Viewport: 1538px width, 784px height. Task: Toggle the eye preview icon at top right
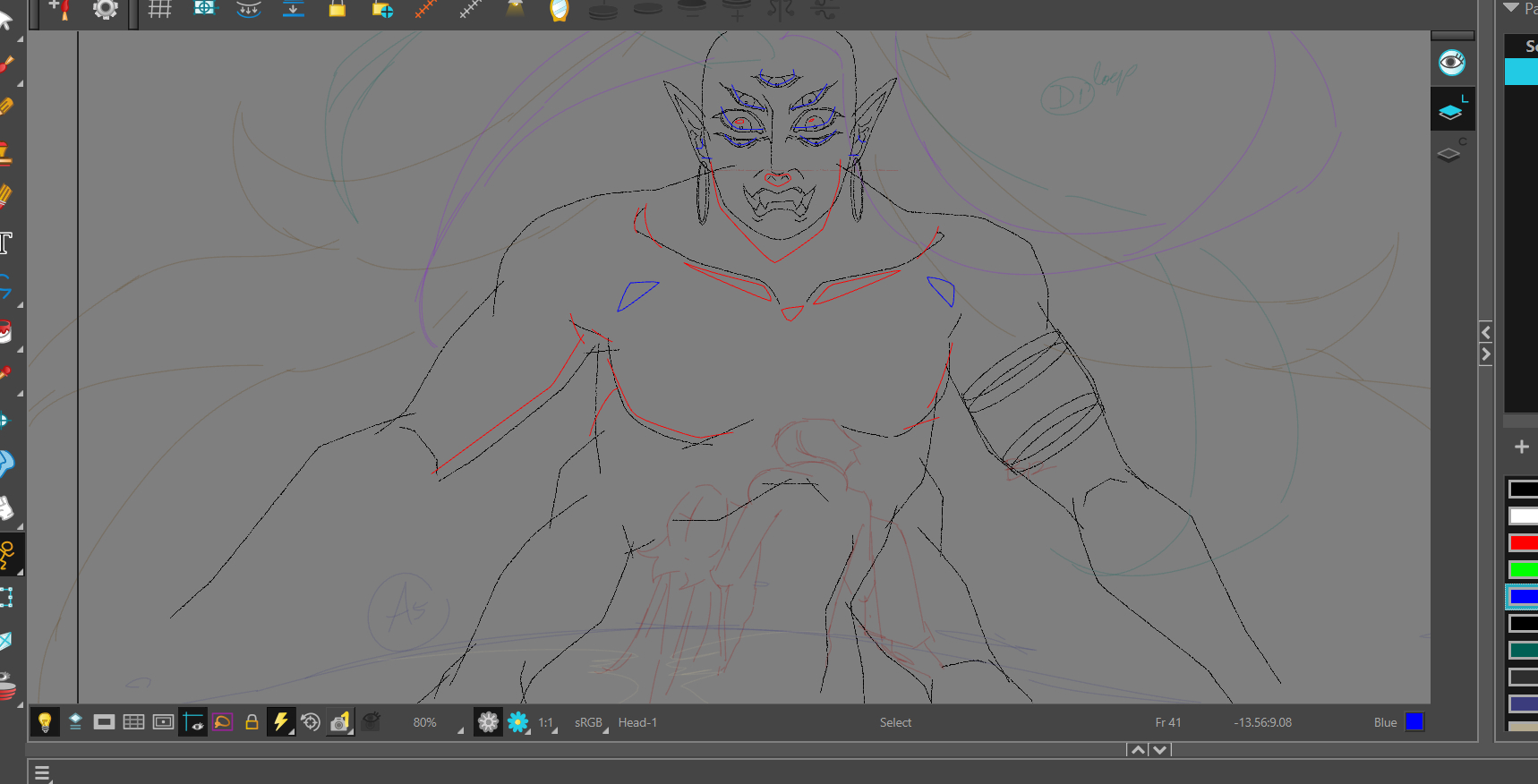point(1451,63)
